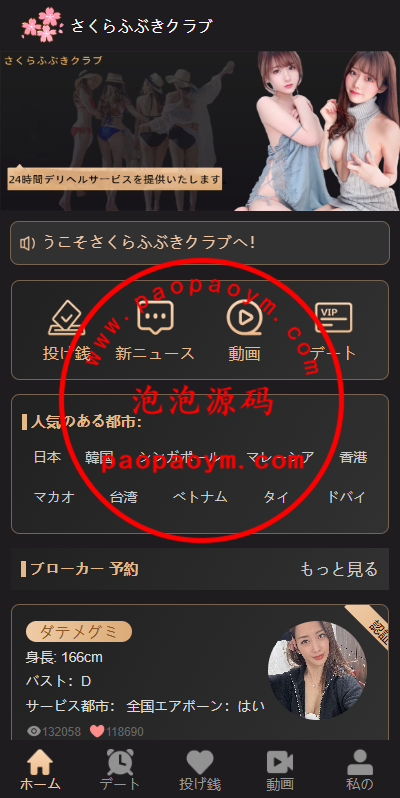Click the もっと見る link
This screenshot has width=400, height=798.
coord(339,569)
